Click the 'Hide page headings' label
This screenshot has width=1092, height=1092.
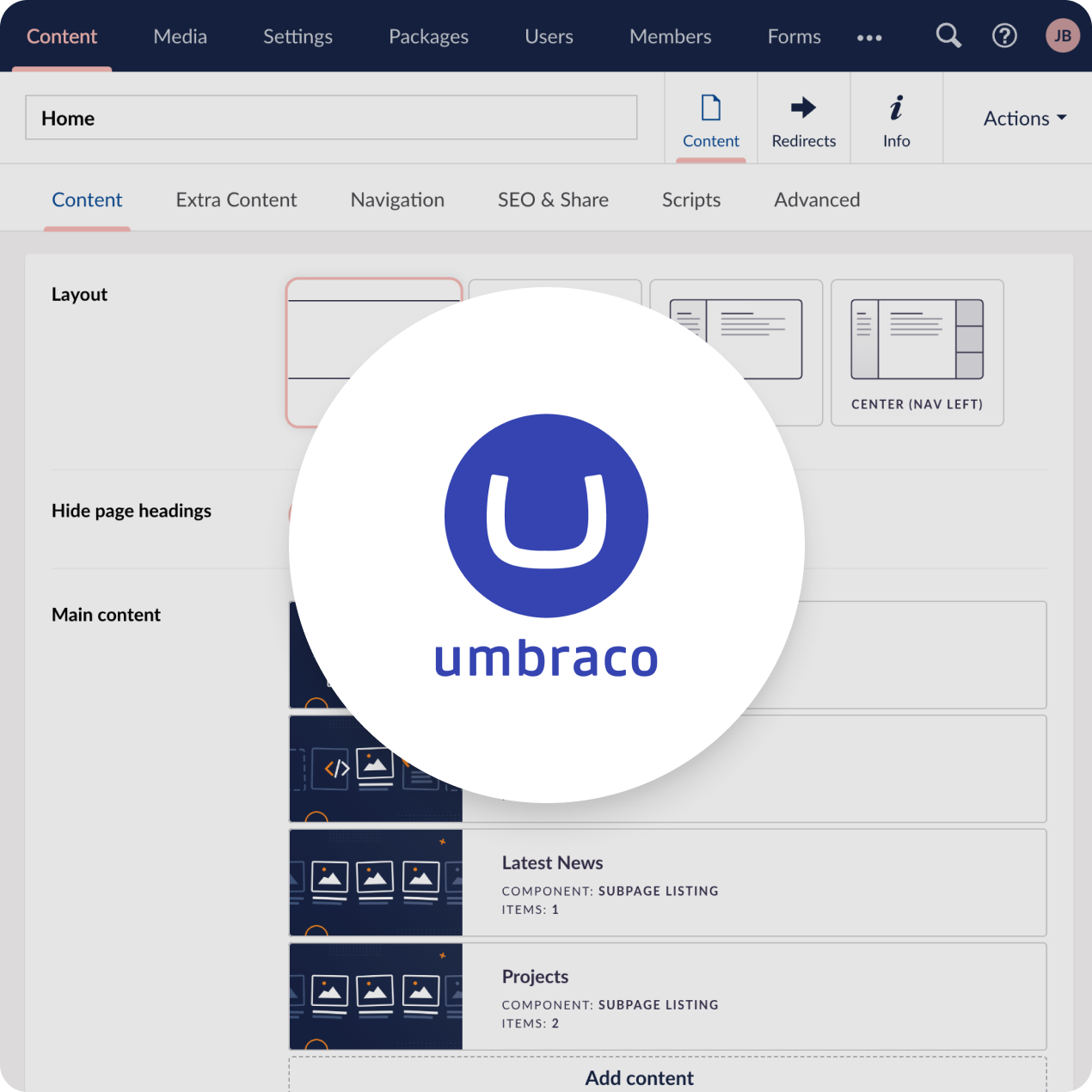[x=132, y=511]
